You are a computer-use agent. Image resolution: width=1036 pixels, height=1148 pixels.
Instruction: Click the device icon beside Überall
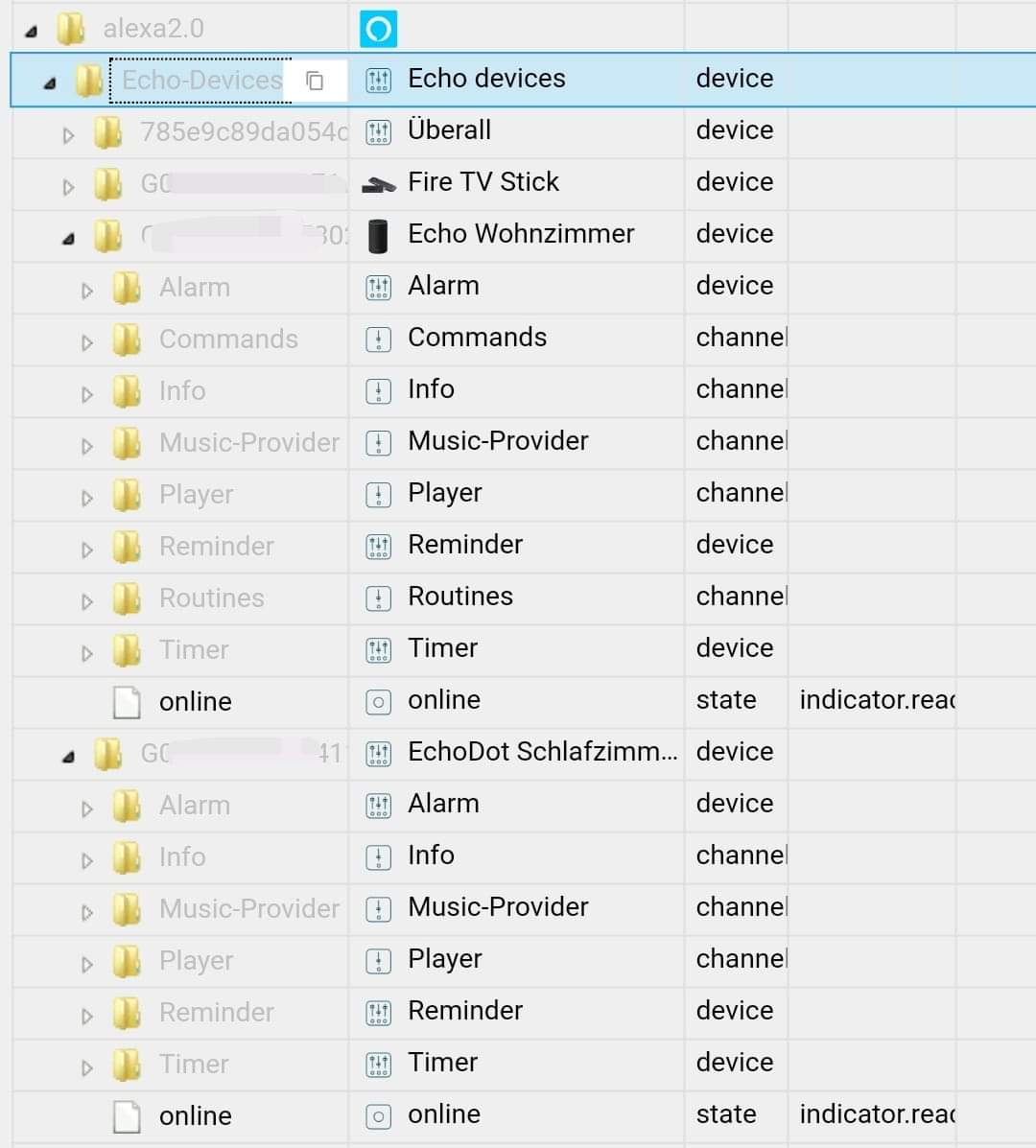tap(378, 131)
